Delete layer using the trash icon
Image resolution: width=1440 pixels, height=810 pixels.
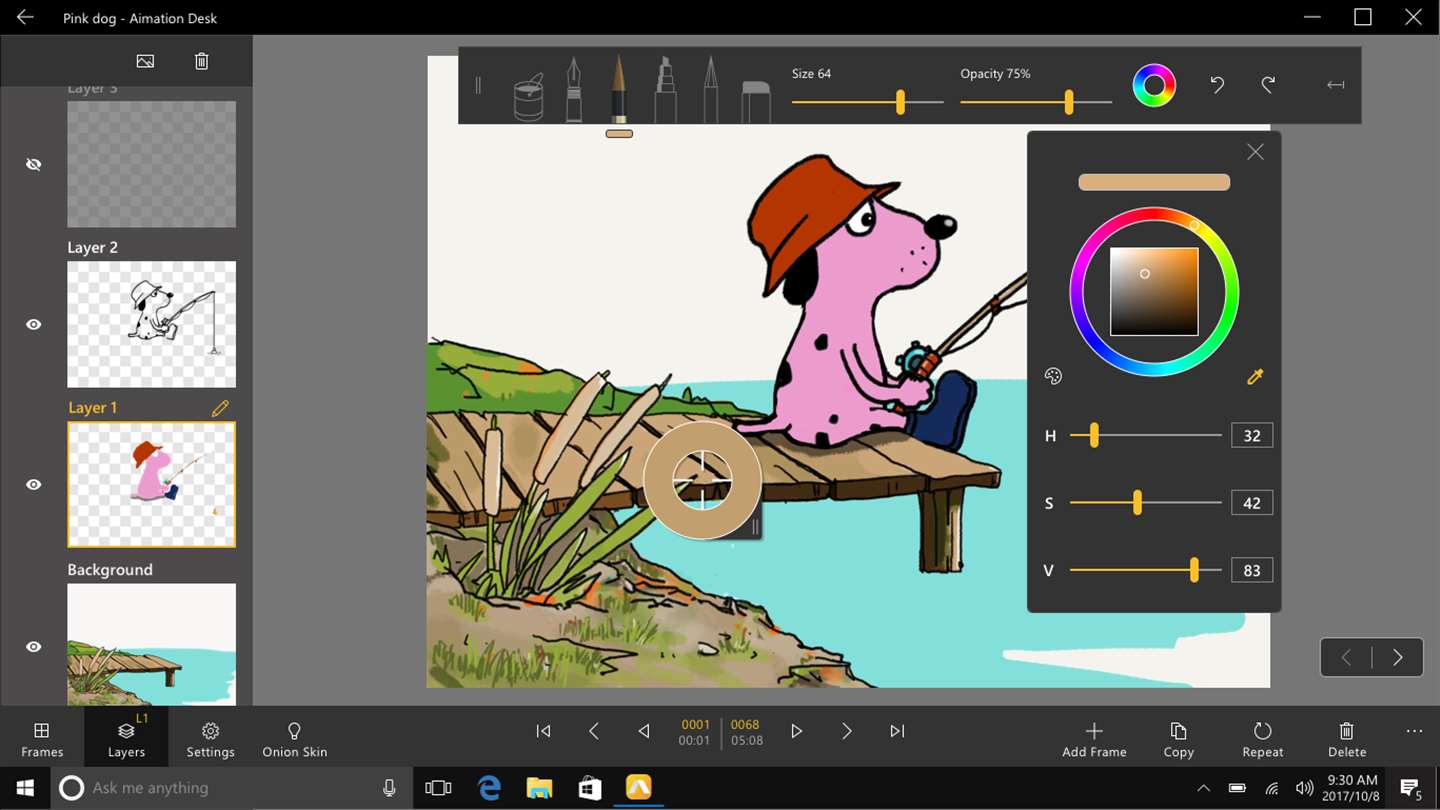click(x=201, y=61)
